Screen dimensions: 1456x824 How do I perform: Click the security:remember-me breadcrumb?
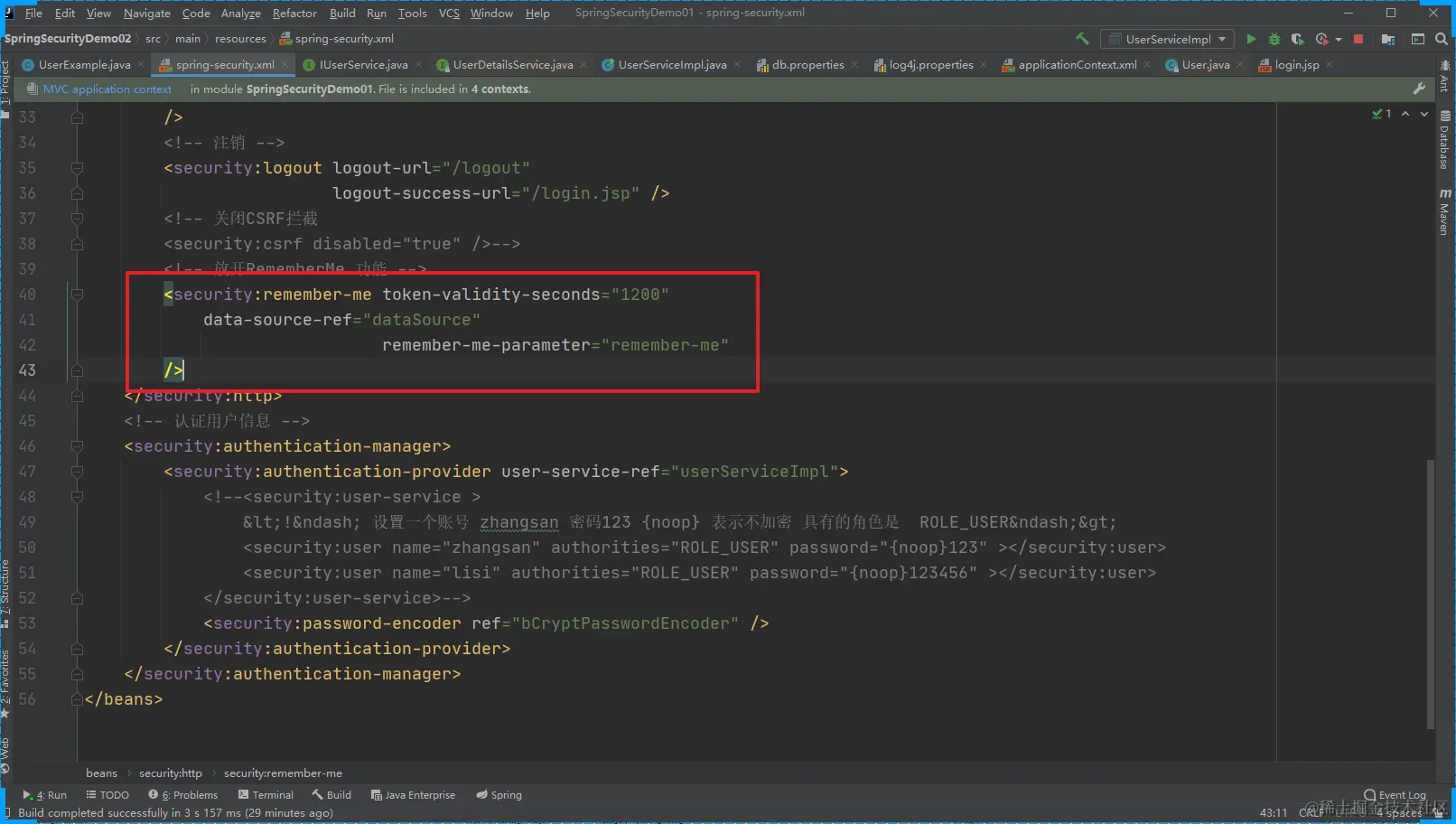pos(283,773)
